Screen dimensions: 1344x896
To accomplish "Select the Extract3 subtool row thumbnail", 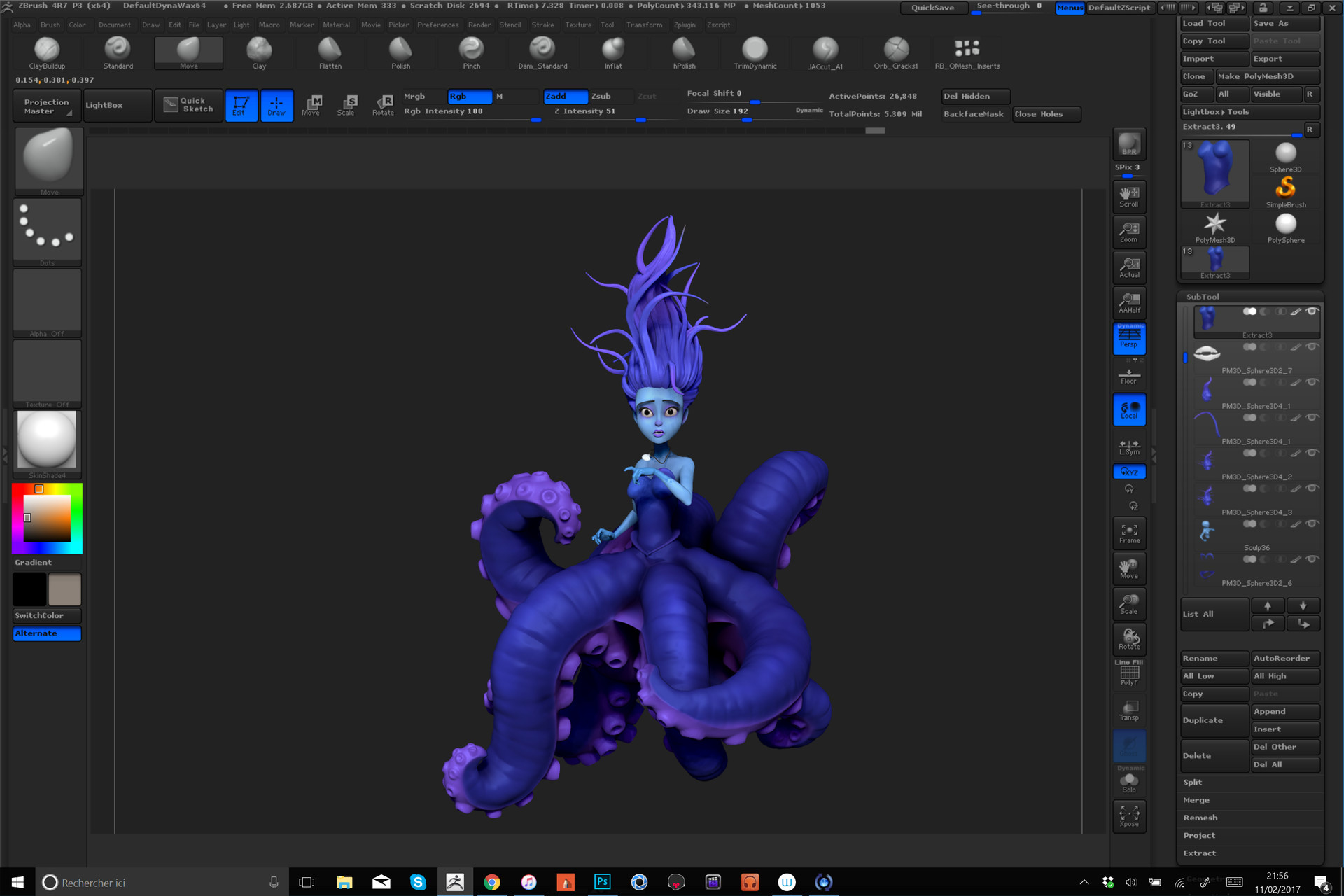I will coord(1207,319).
